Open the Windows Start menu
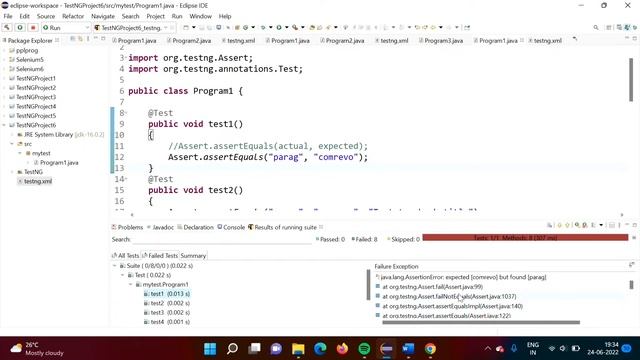 tap(210, 349)
